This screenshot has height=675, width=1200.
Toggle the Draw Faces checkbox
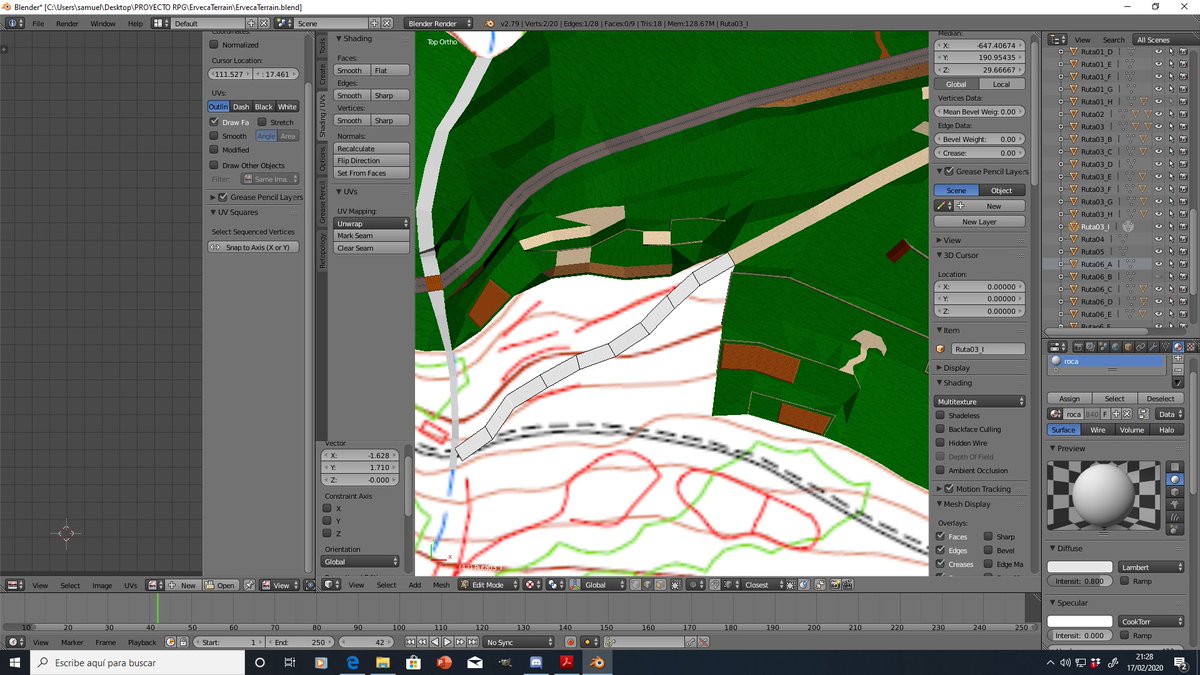[213, 122]
